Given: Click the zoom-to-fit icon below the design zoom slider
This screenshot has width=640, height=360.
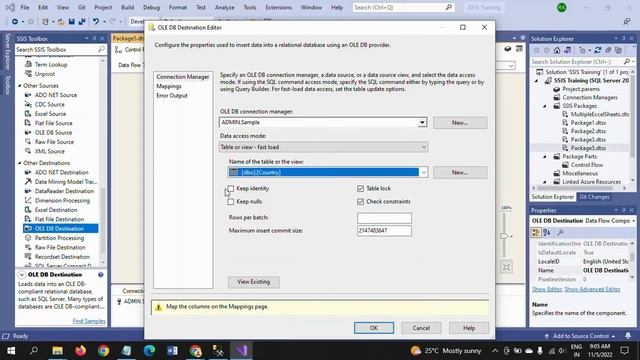Looking at the screenshot, I should [506, 267].
